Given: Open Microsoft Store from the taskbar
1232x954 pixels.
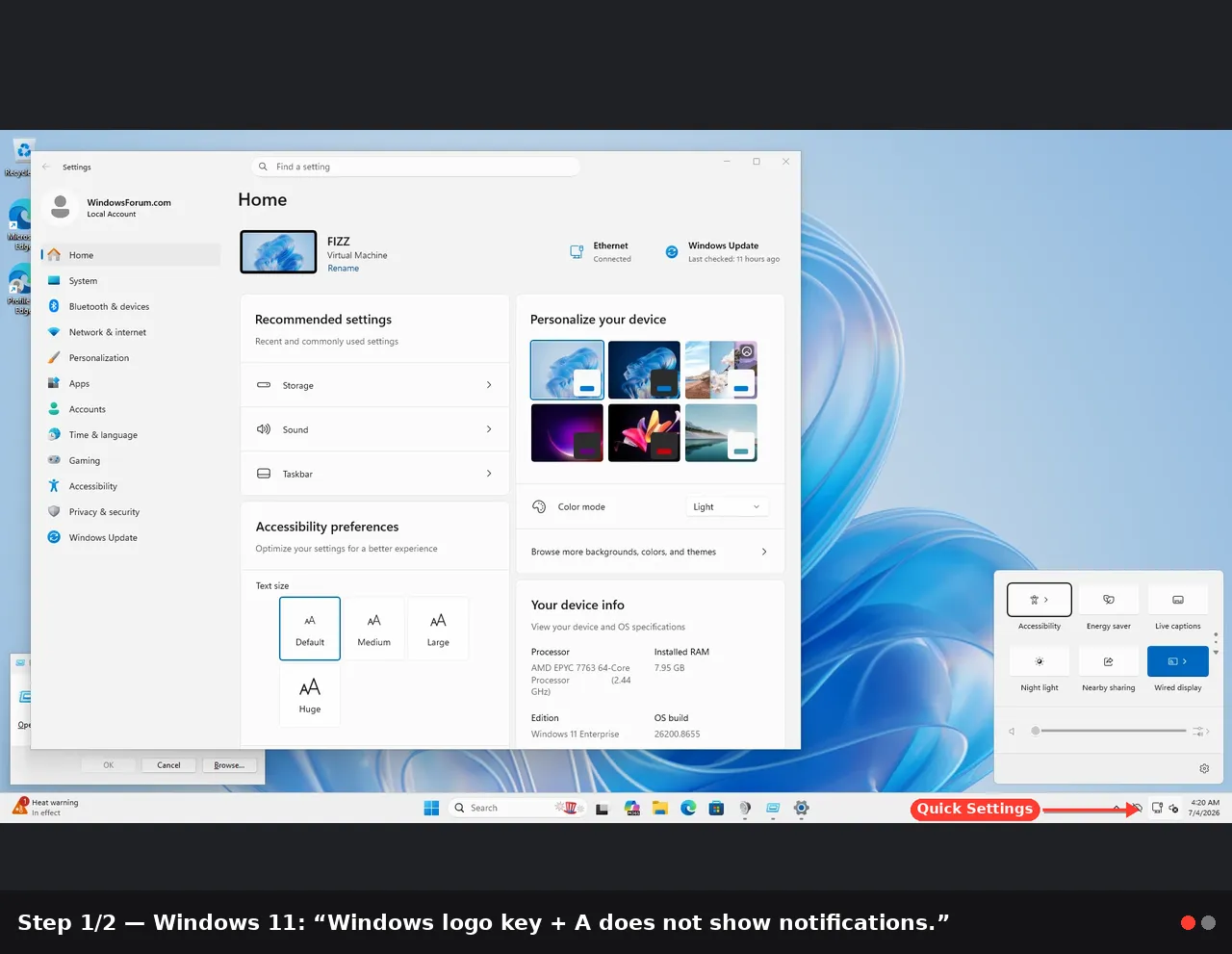Looking at the screenshot, I should (x=716, y=809).
